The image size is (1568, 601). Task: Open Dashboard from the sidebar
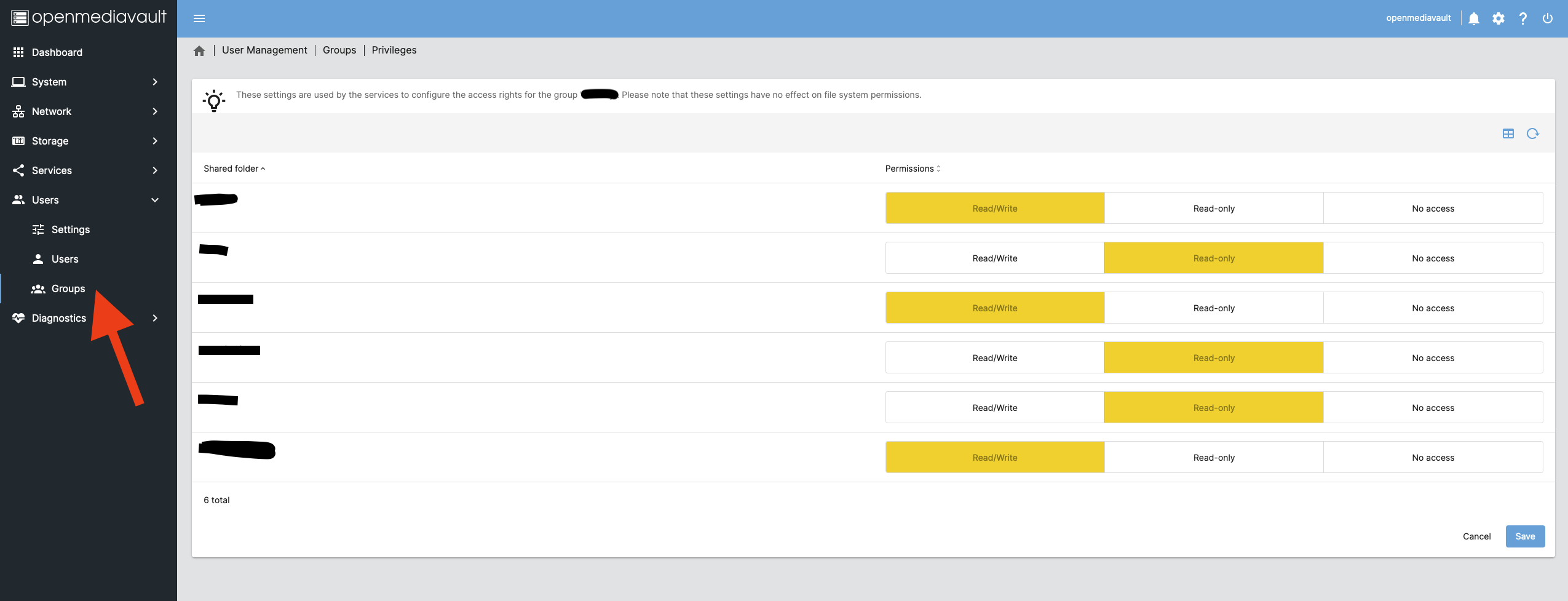click(57, 52)
